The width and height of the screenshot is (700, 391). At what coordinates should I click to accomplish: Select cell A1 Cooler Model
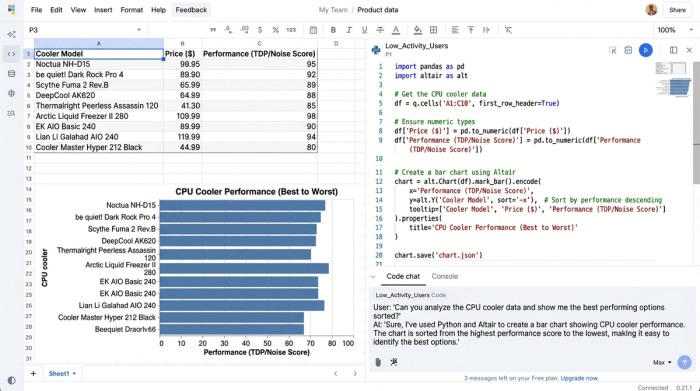(x=99, y=54)
